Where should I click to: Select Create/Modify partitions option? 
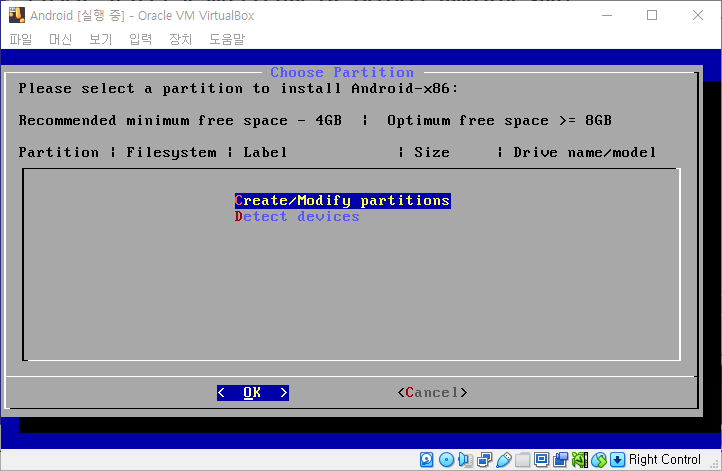point(343,201)
